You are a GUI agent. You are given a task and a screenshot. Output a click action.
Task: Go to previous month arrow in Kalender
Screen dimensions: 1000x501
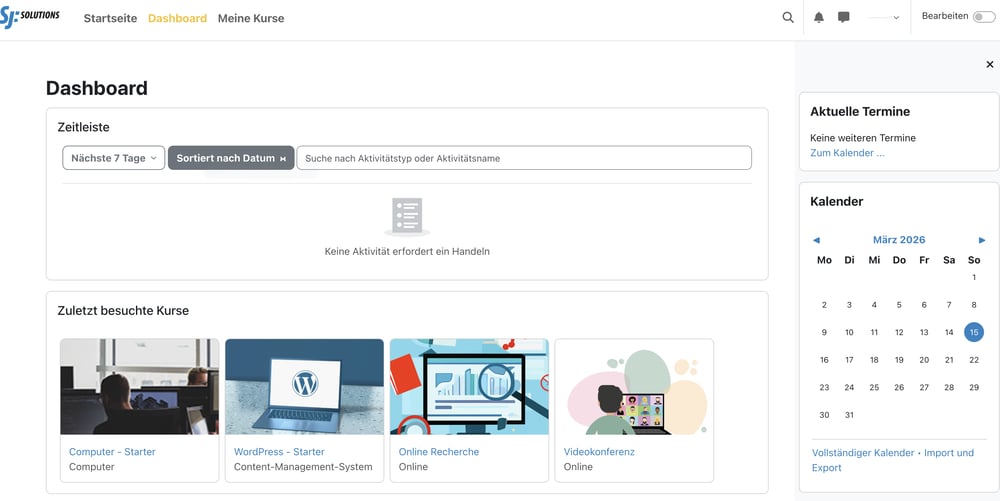[816, 240]
